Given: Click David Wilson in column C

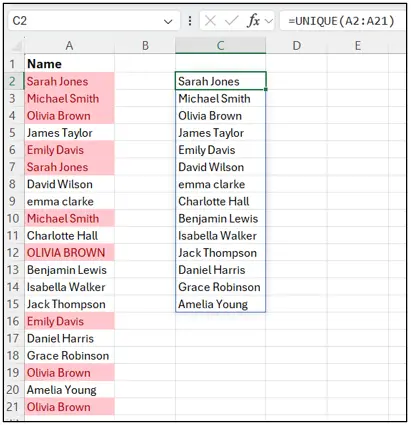Looking at the screenshot, I should (220, 167).
